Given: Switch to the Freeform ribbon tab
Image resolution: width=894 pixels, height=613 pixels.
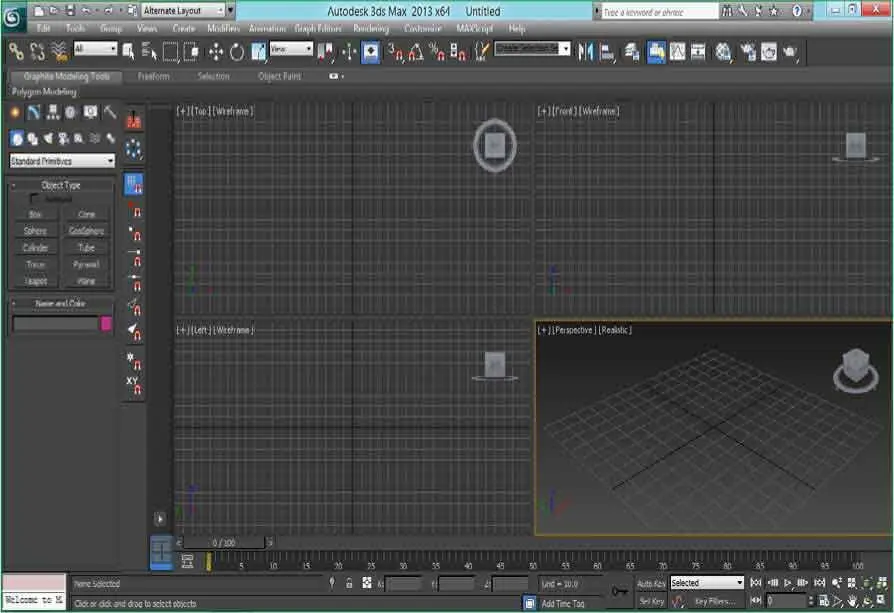Looking at the screenshot, I should coord(154,76).
